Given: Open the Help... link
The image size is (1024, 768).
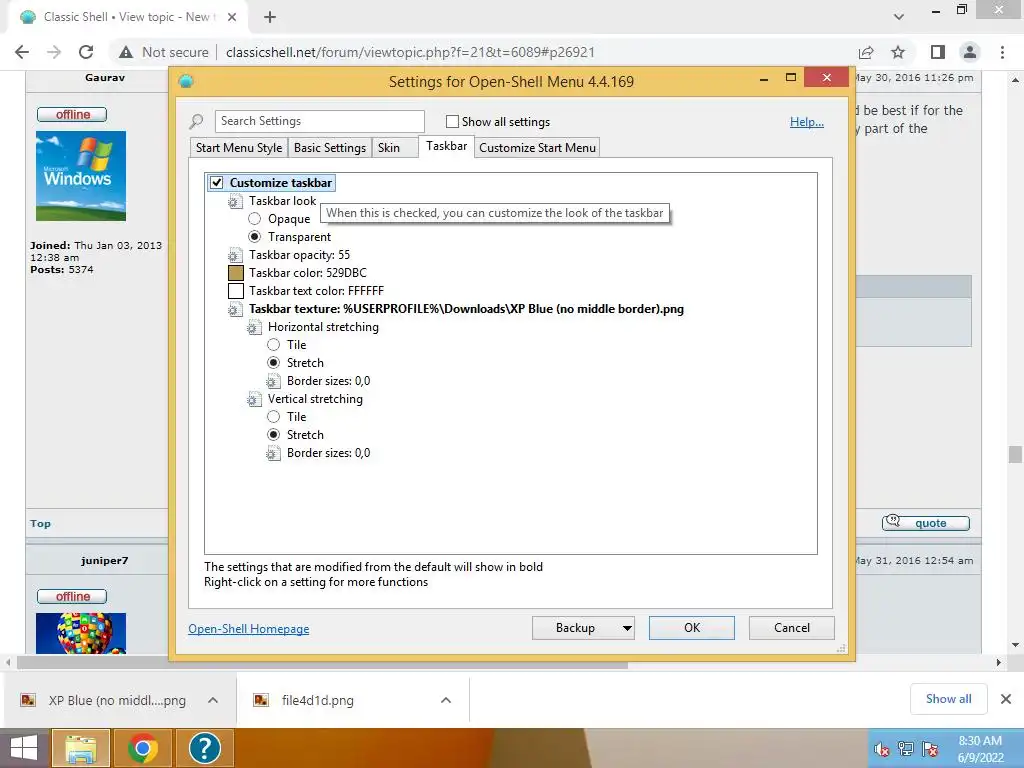Looking at the screenshot, I should tap(807, 121).
